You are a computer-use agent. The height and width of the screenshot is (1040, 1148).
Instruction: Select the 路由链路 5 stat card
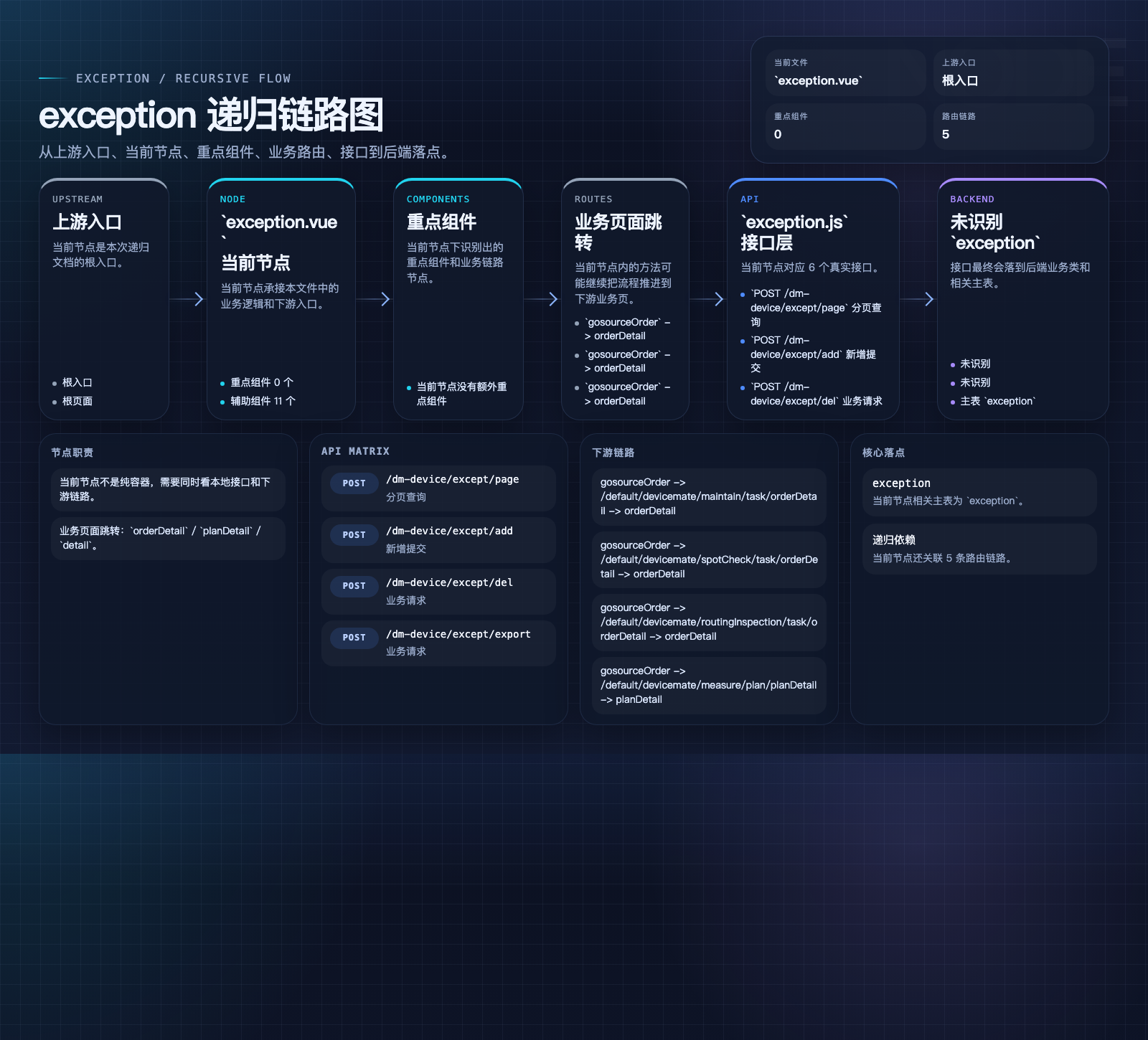pyautogui.click(x=1014, y=126)
